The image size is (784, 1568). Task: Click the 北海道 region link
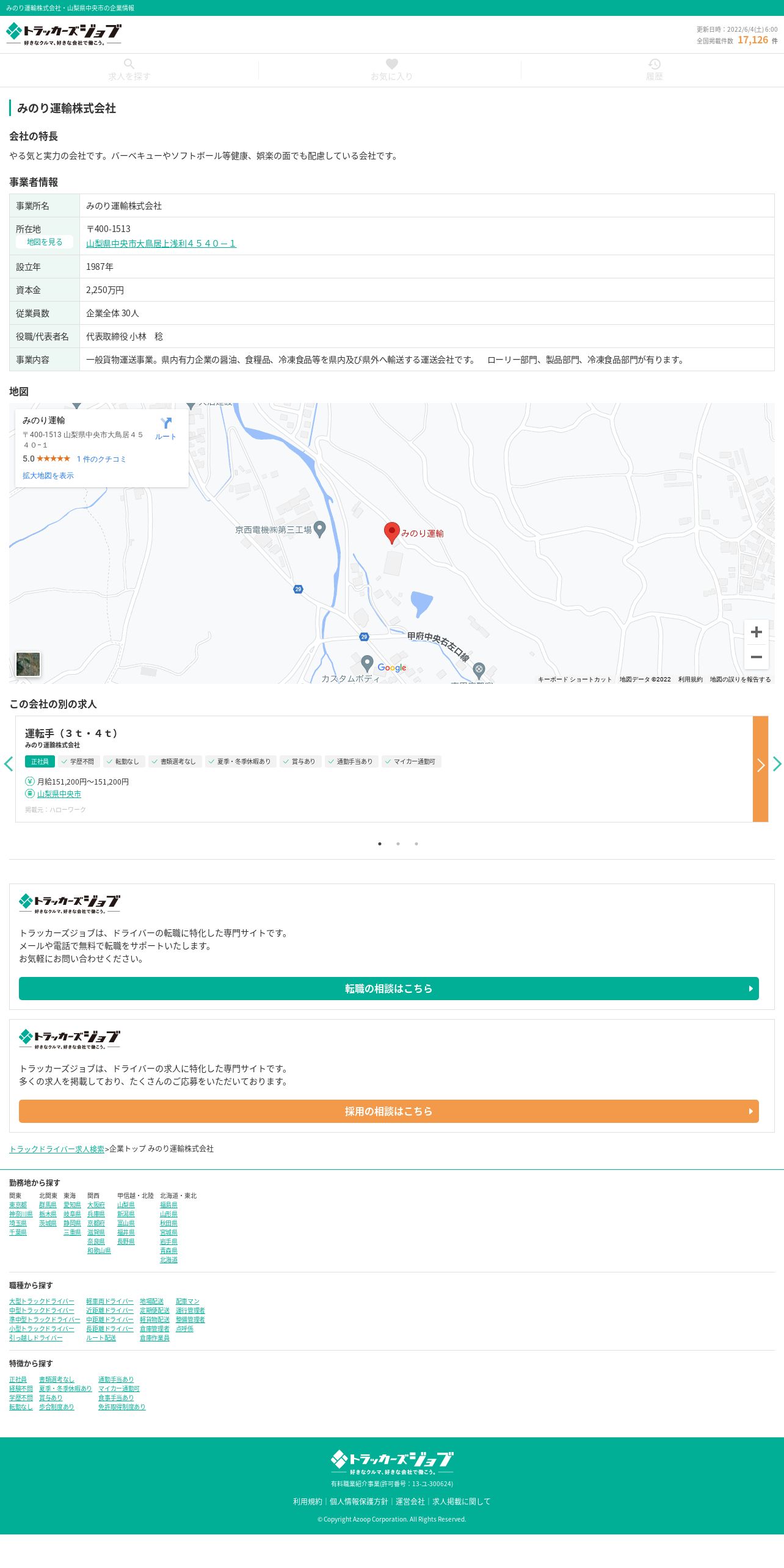pos(169,1260)
